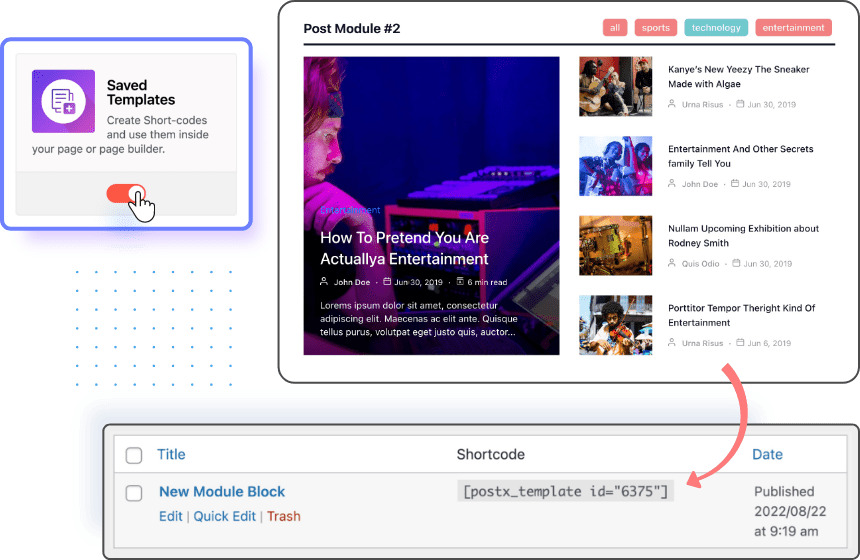
Task: Open 'How To Pretend You Are Actuallya Entertainment' title
Action: (x=404, y=248)
